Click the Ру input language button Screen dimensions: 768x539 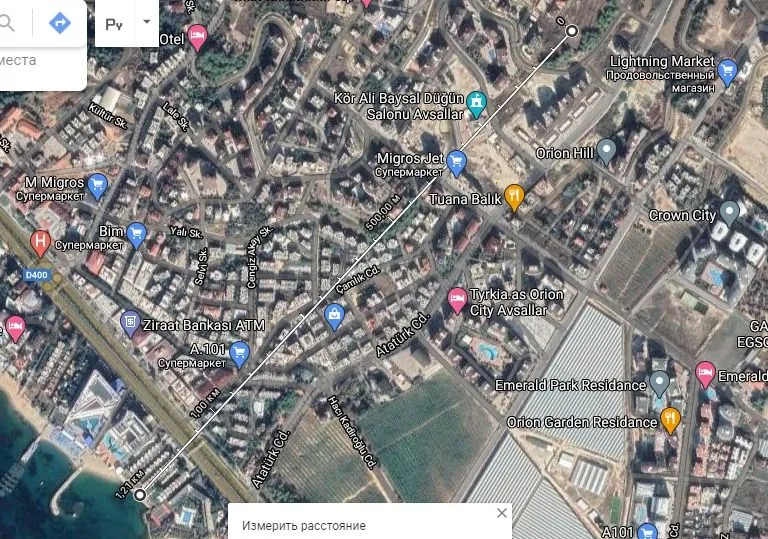(114, 22)
